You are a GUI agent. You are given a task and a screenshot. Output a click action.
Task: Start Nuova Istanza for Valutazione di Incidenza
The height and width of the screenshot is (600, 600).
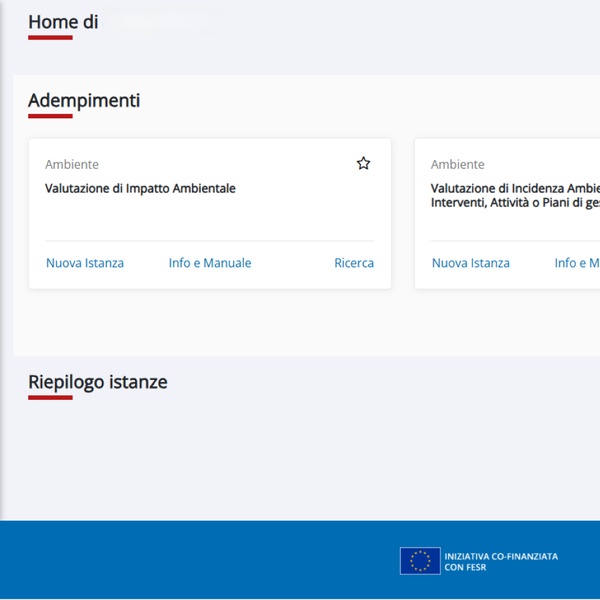[471, 263]
